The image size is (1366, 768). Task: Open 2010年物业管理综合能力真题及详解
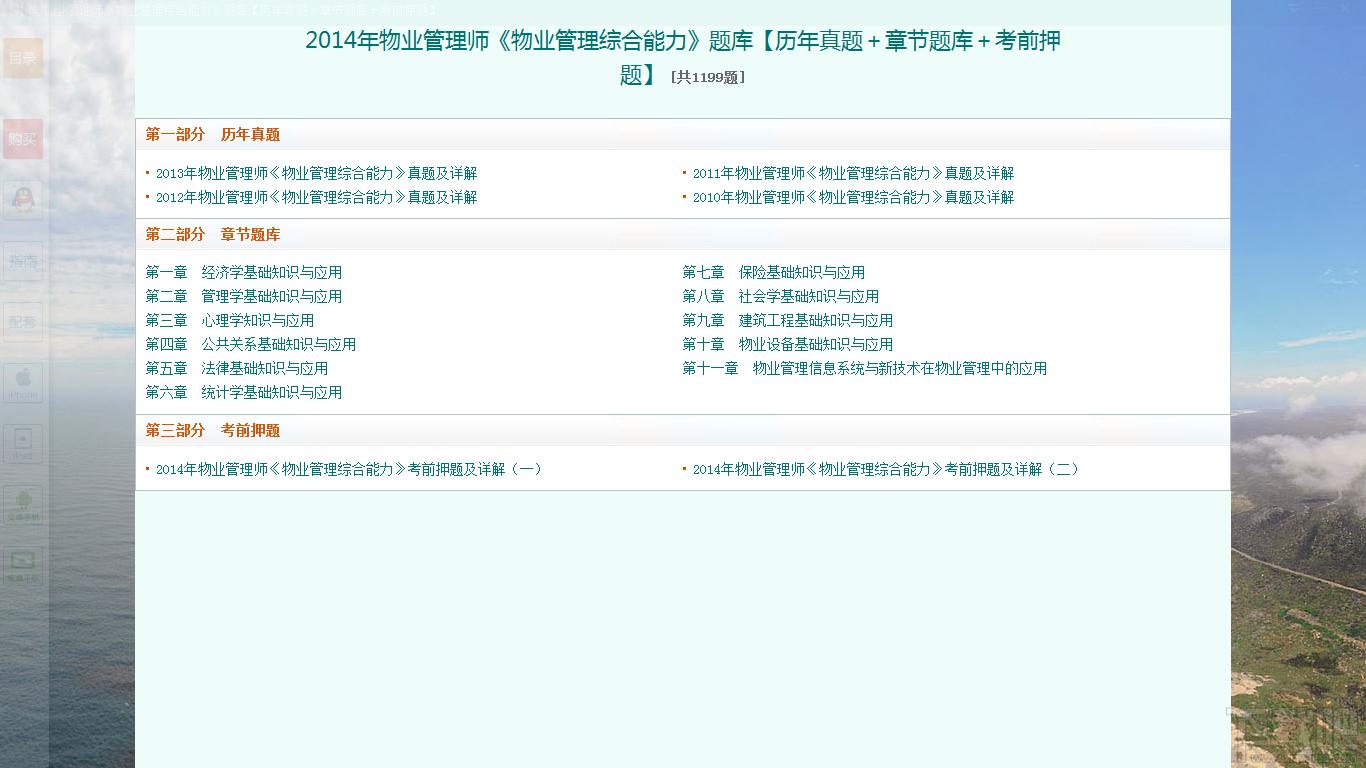[x=853, y=197]
